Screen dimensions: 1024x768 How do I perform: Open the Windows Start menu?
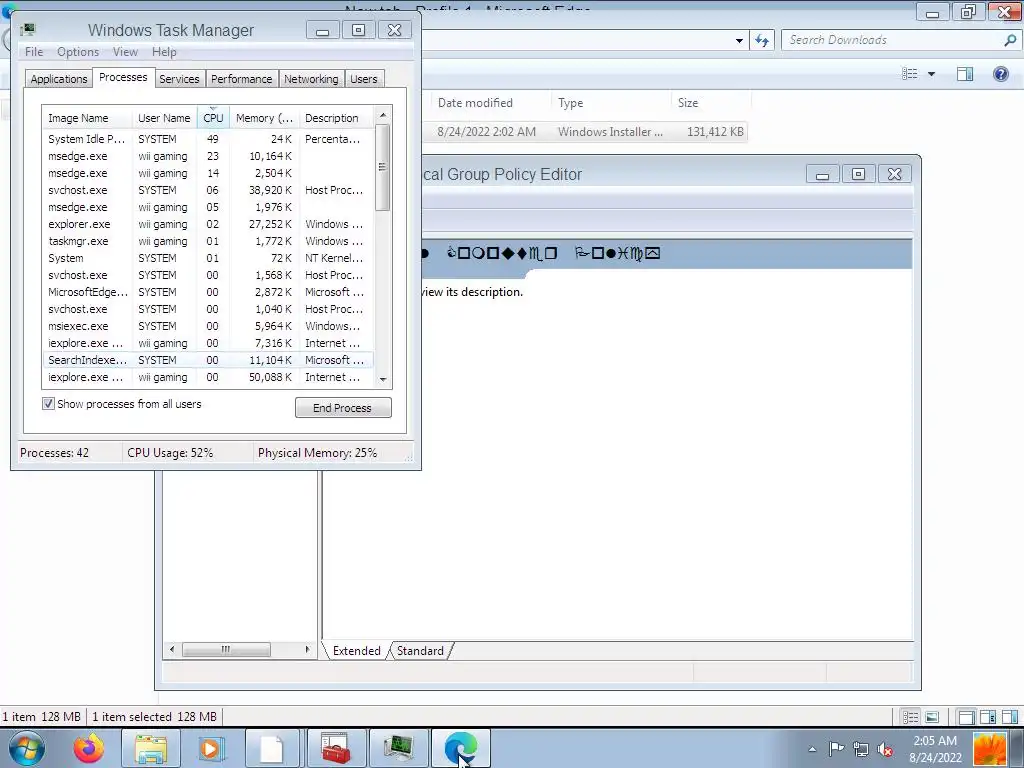(26, 748)
